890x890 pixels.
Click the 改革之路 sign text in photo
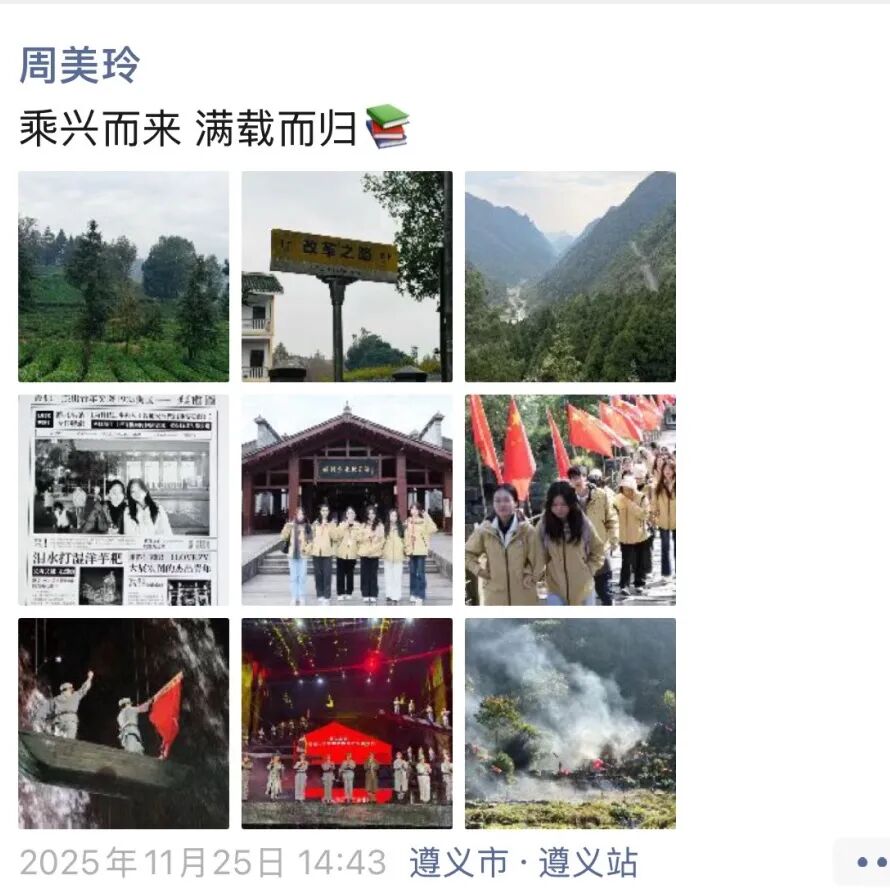click(x=334, y=254)
